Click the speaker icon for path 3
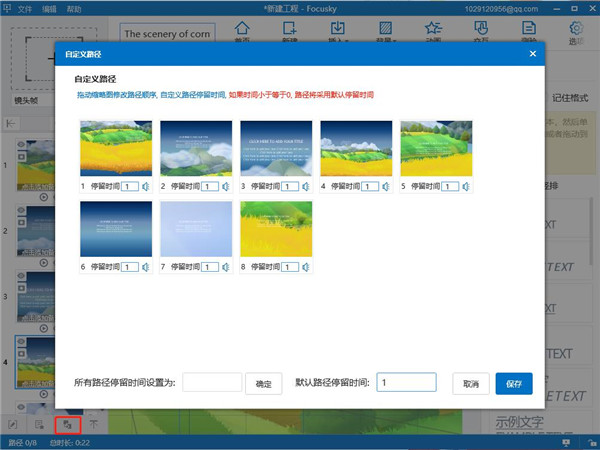600x450 pixels. (x=306, y=186)
